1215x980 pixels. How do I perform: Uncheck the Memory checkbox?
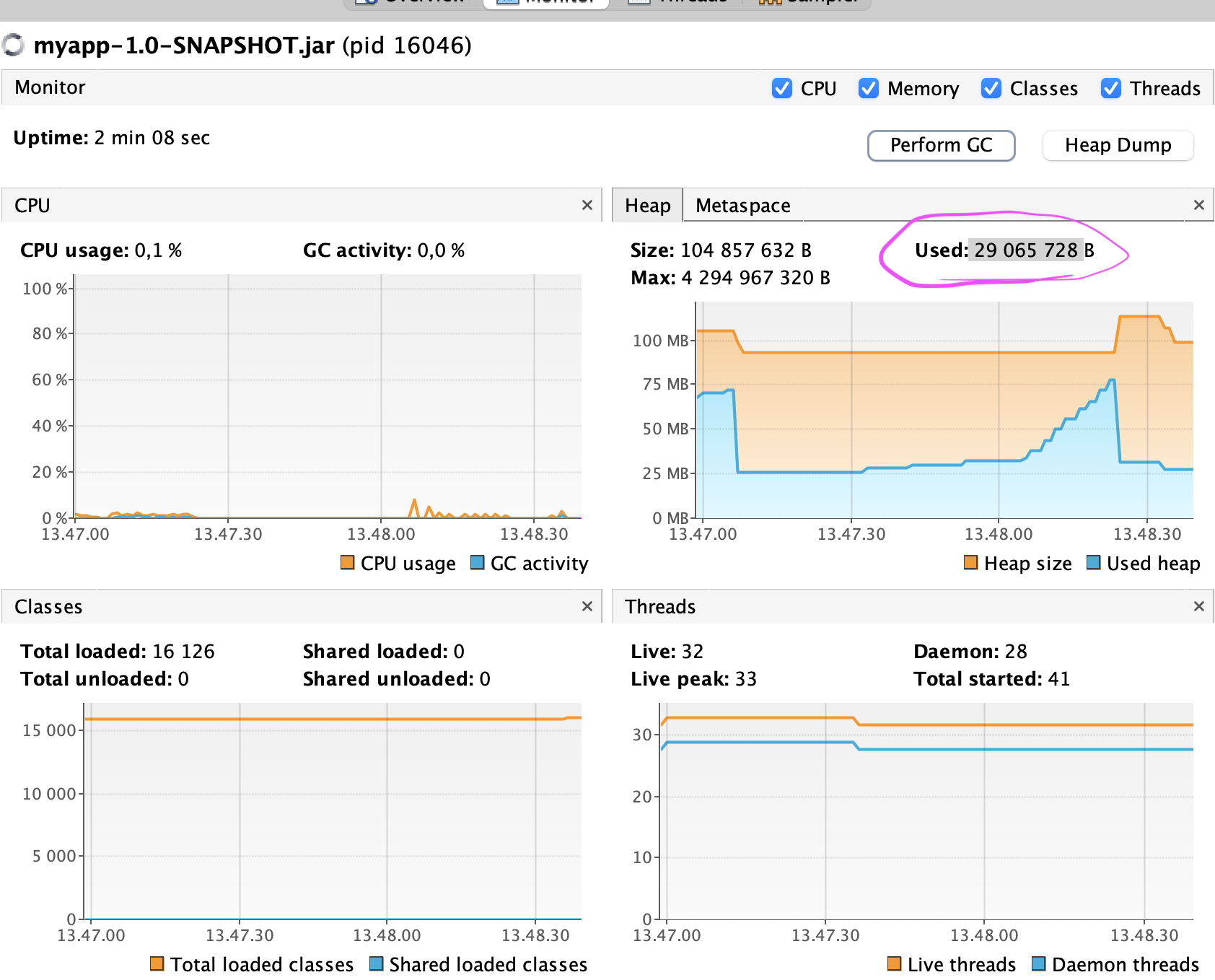868,88
